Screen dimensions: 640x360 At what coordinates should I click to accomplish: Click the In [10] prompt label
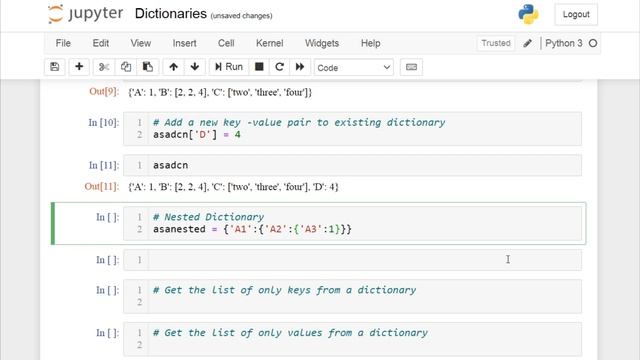(x=104, y=122)
